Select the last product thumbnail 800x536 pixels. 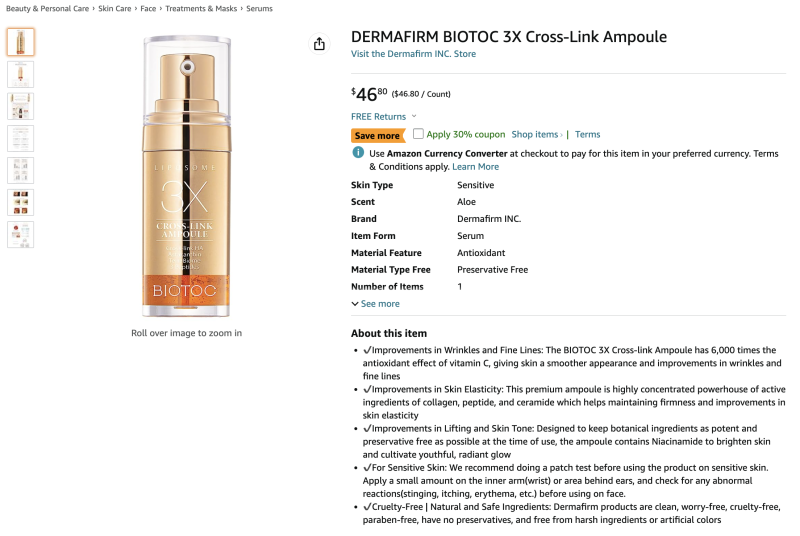(x=20, y=234)
